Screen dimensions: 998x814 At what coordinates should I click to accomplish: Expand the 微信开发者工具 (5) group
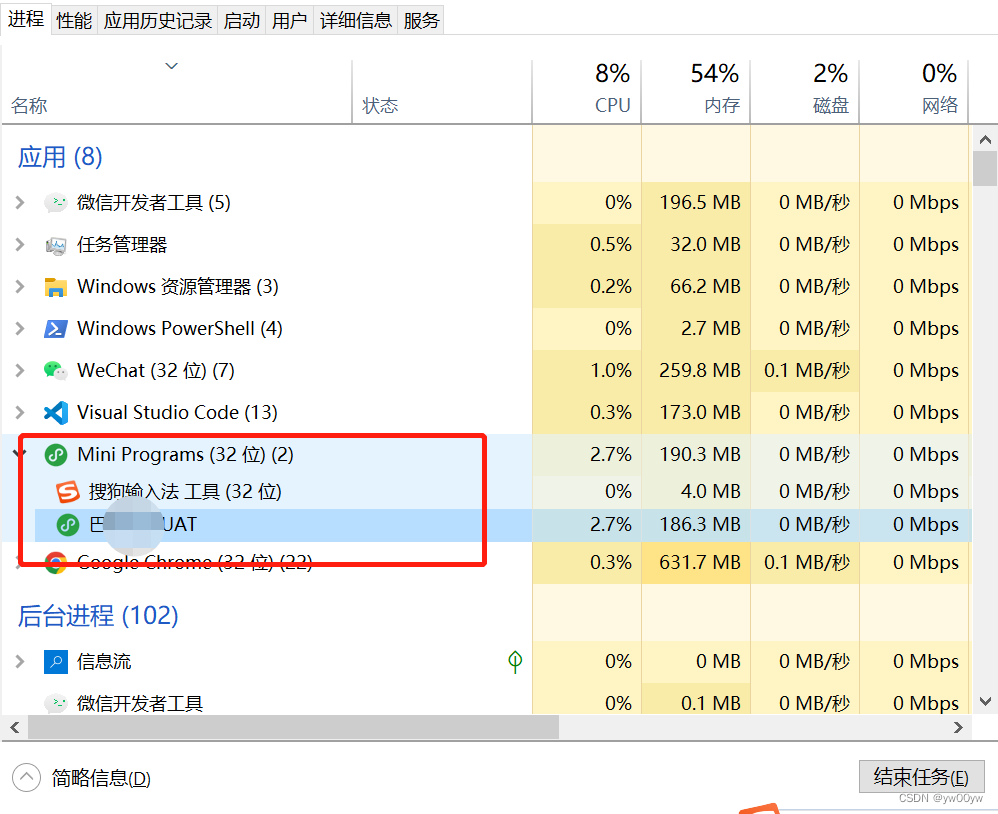[x=20, y=202]
